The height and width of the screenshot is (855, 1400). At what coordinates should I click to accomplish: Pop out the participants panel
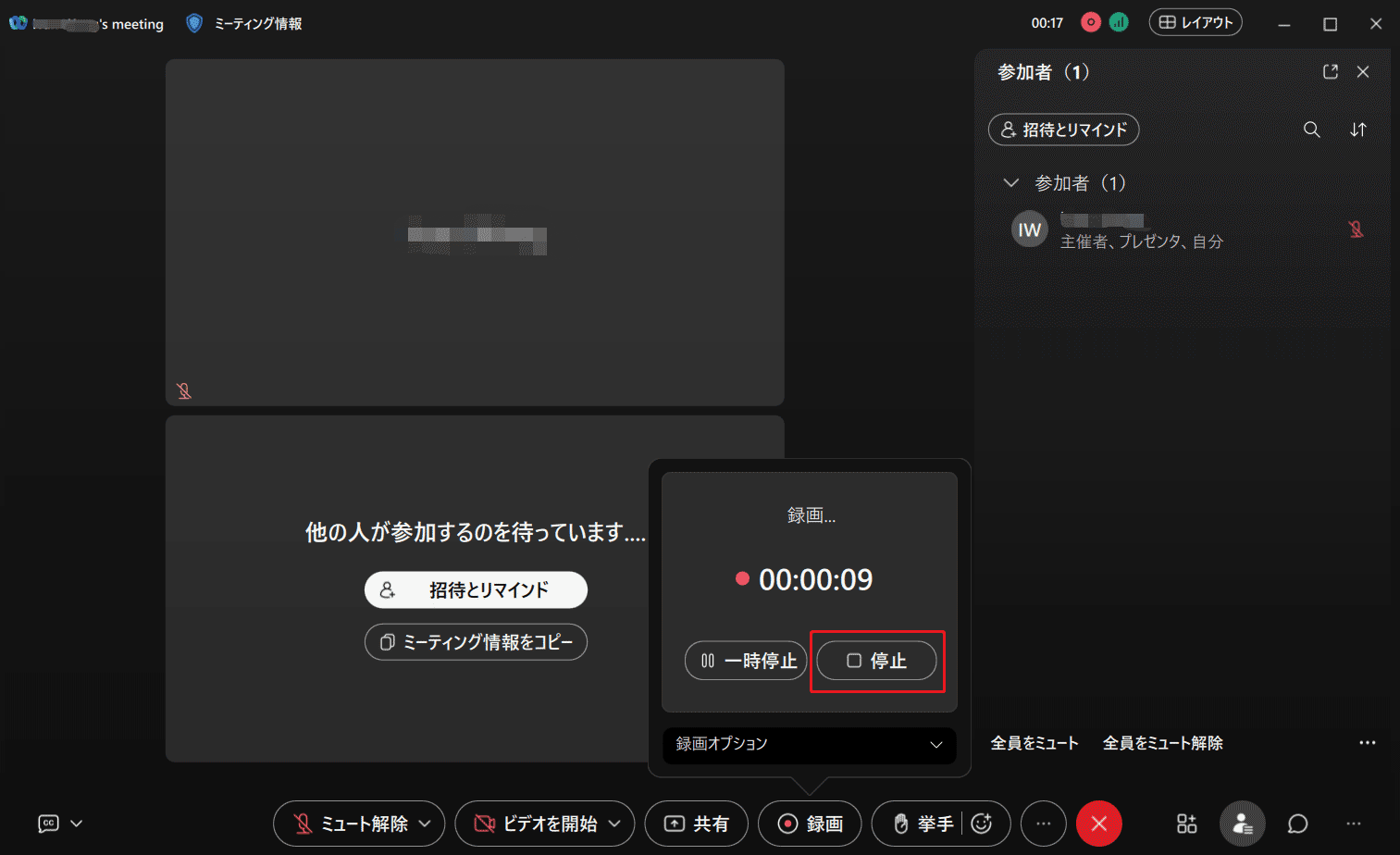1331,72
